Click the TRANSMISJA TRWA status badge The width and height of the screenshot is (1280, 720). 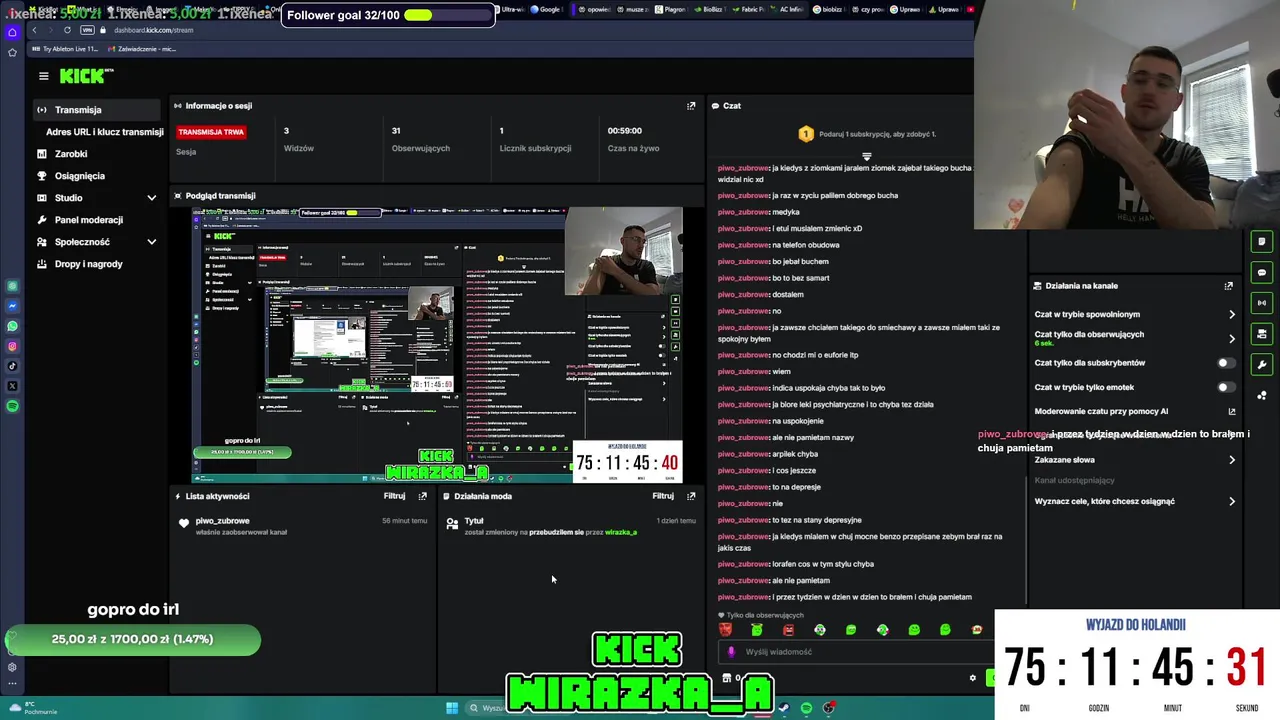(211, 132)
